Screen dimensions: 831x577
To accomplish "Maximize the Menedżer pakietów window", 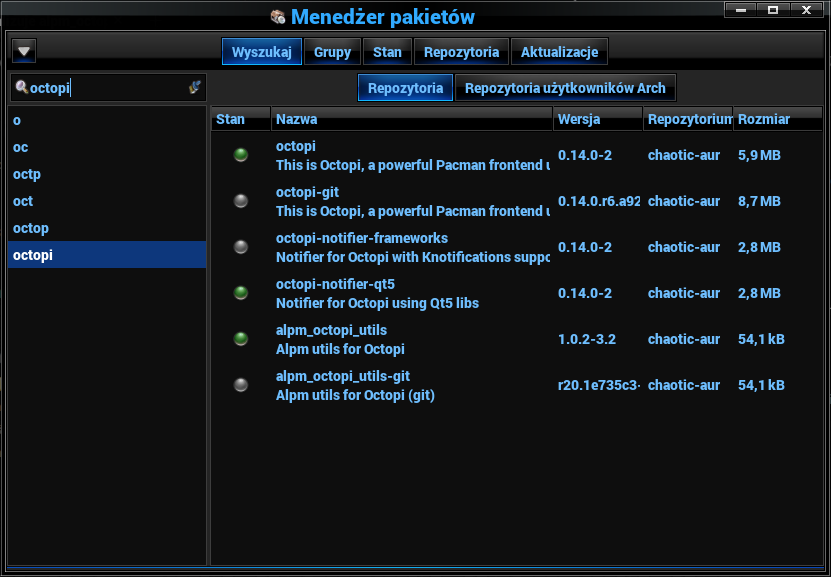I will click(x=773, y=10).
